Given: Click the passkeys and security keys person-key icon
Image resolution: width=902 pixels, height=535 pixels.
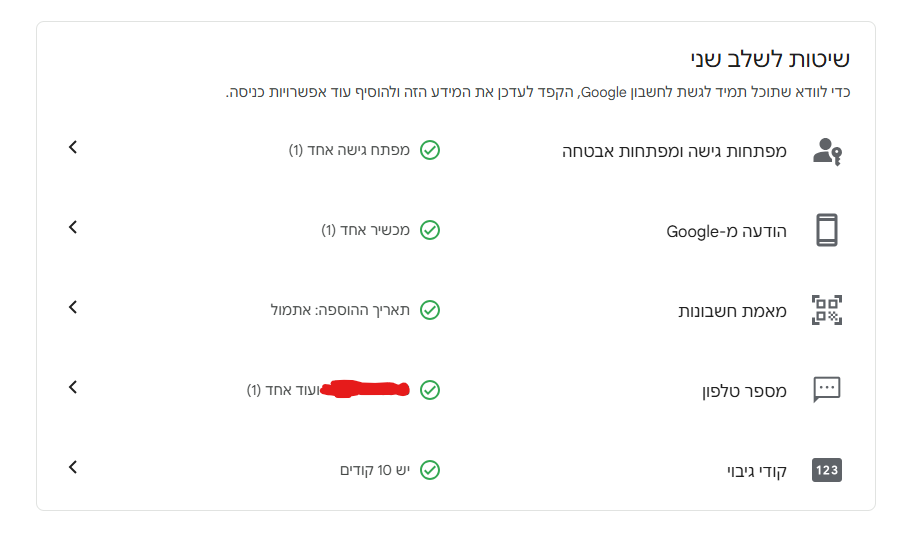Looking at the screenshot, I should (827, 152).
